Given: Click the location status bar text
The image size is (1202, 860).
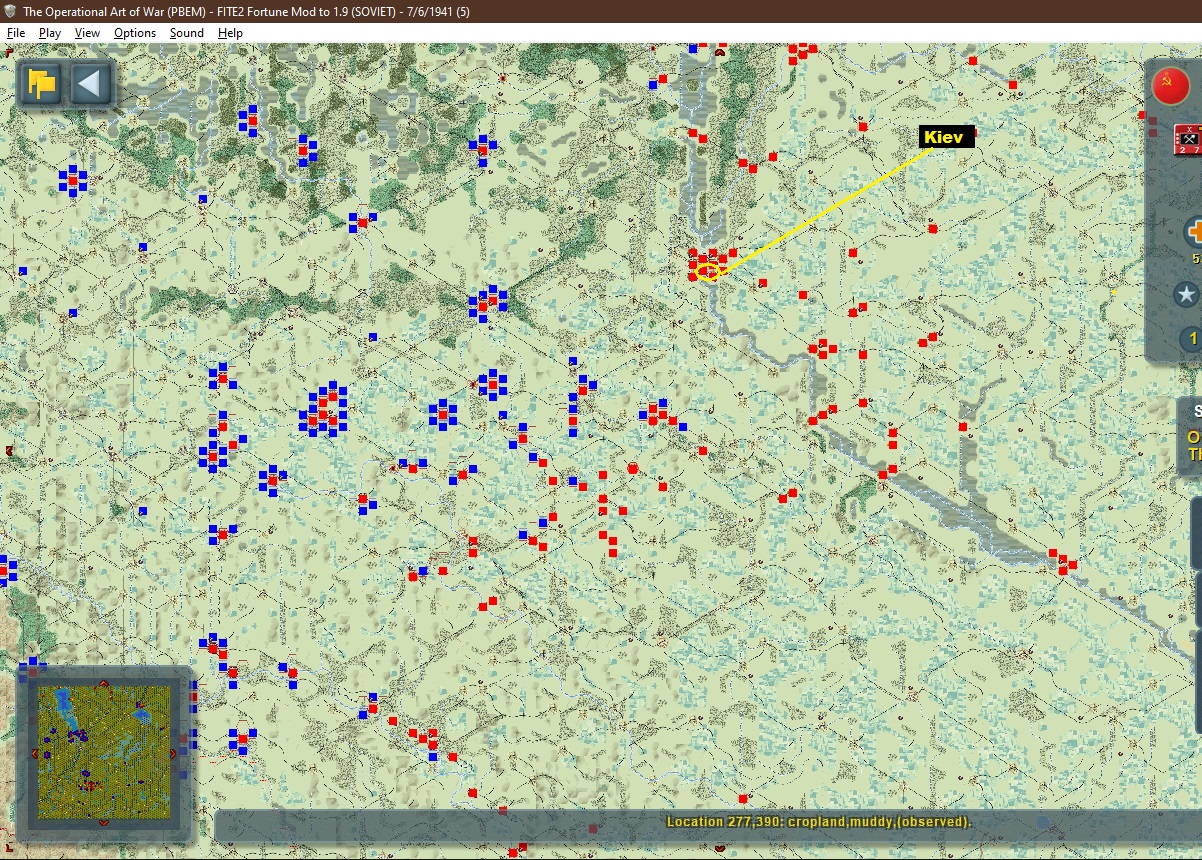Looking at the screenshot, I should [818, 822].
